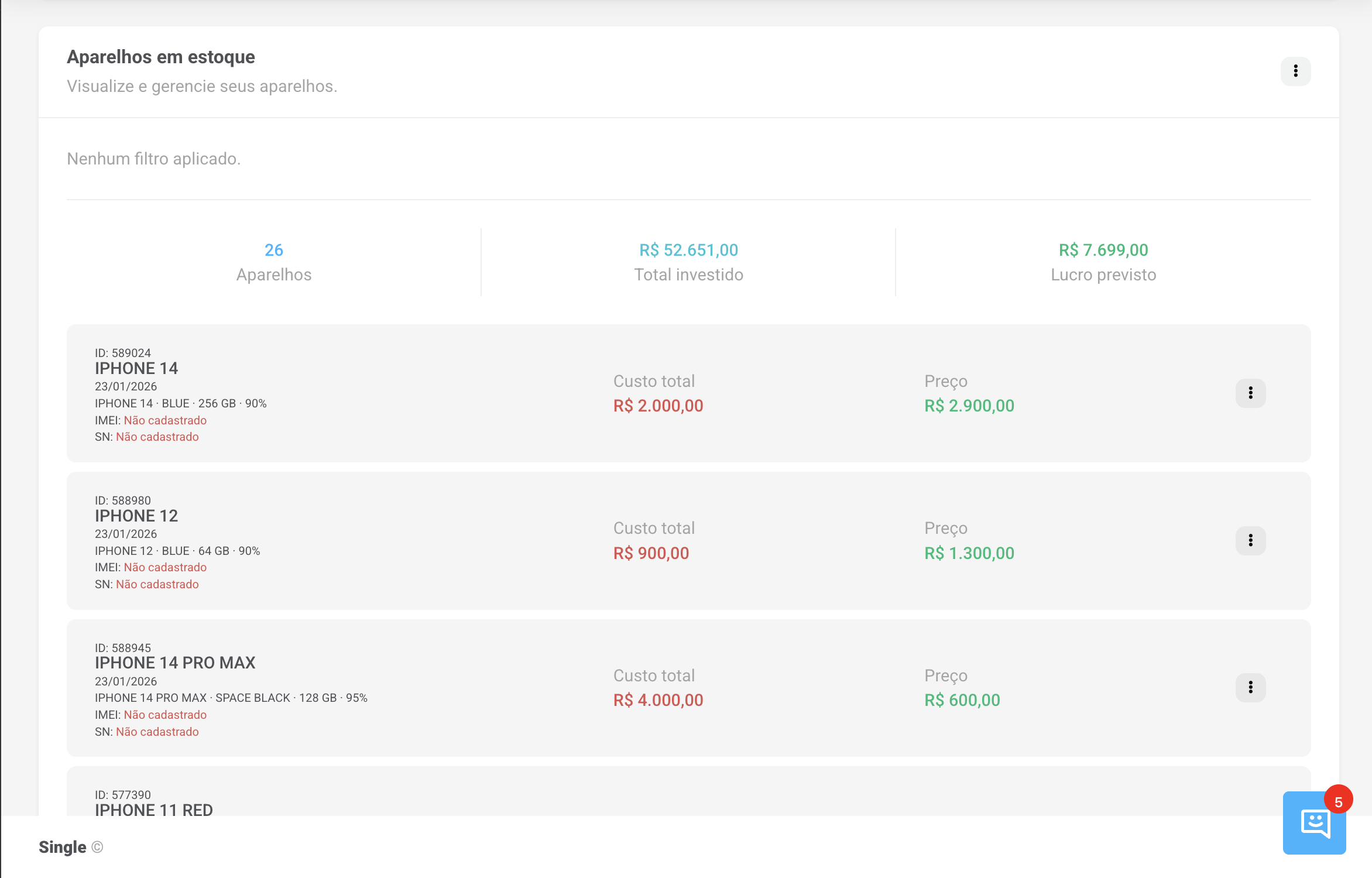
Task: Click the Aparelhos em estoque heading
Action: click(x=161, y=57)
